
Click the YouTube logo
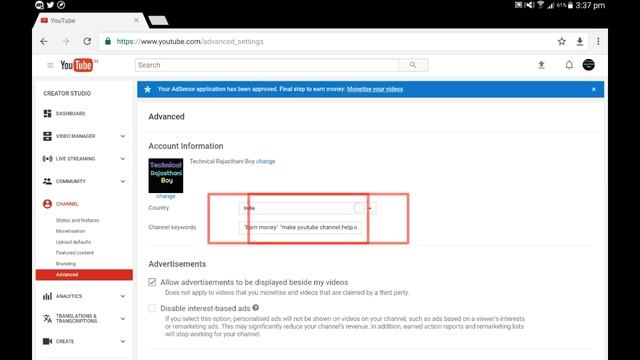77,65
